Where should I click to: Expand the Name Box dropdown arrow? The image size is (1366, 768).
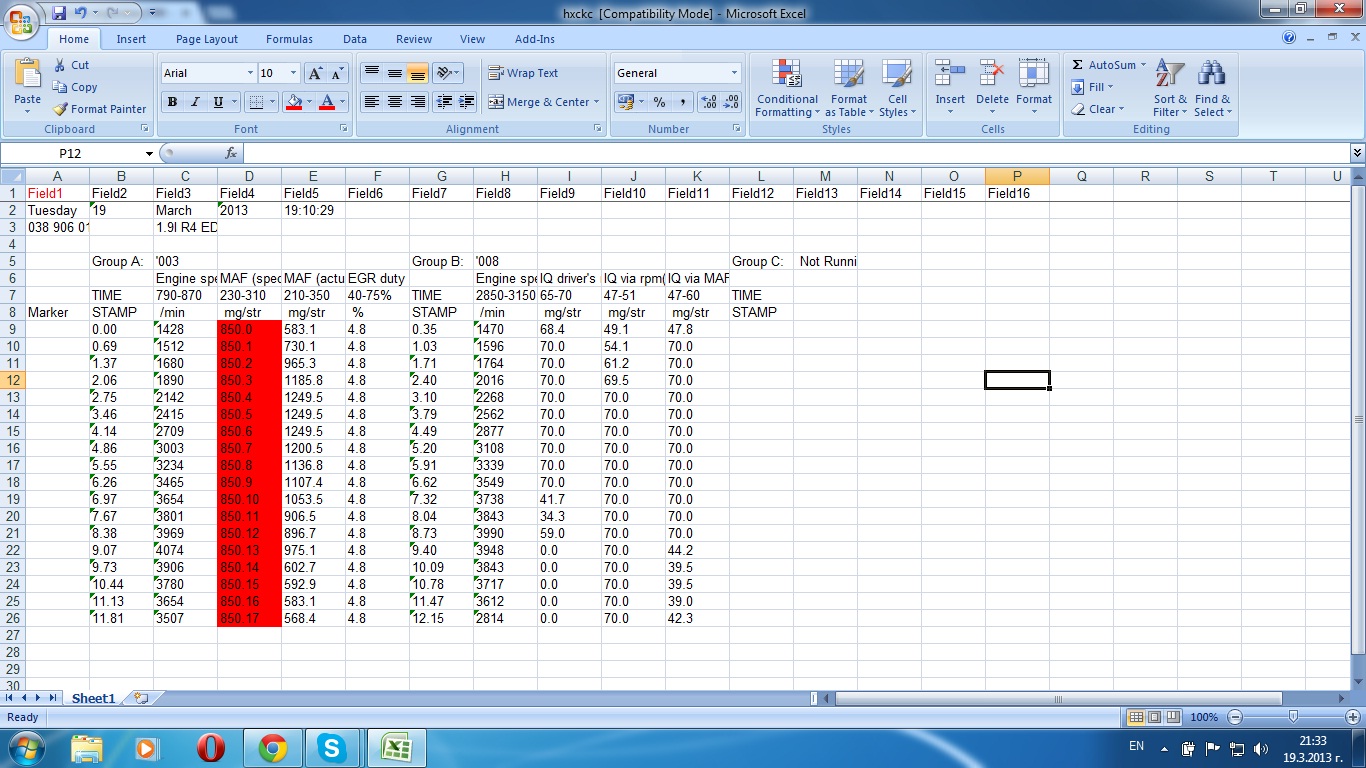coord(150,154)
